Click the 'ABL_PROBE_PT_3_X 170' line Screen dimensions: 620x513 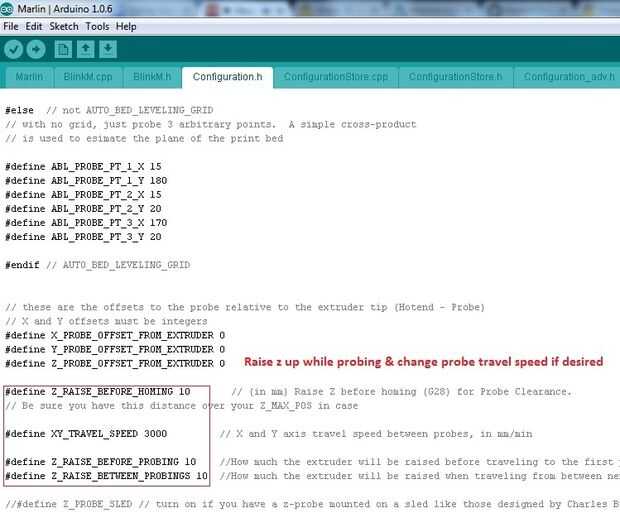(x=86, y=223)
